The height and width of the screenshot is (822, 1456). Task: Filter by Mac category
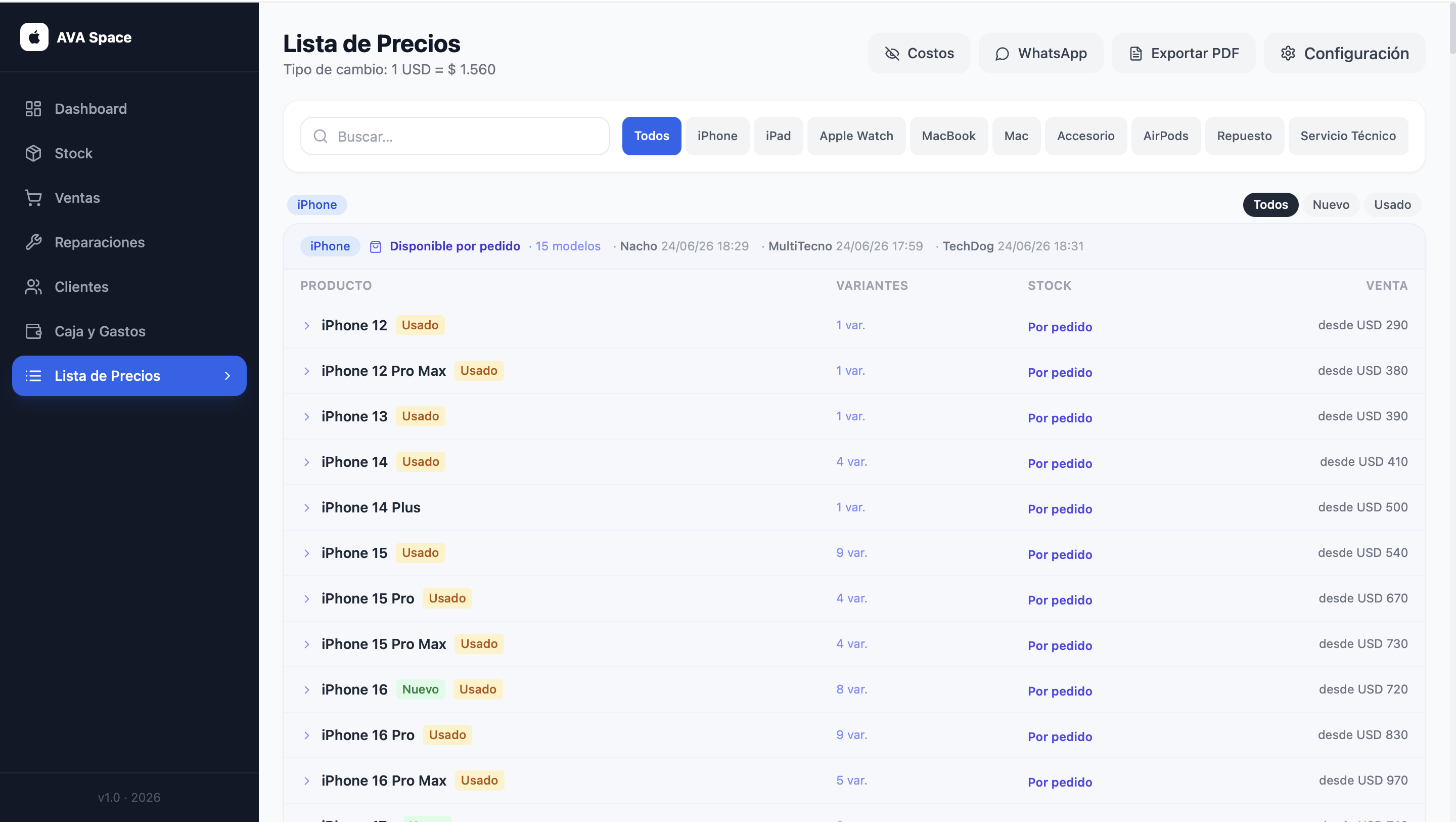[x=1016, y=137]
